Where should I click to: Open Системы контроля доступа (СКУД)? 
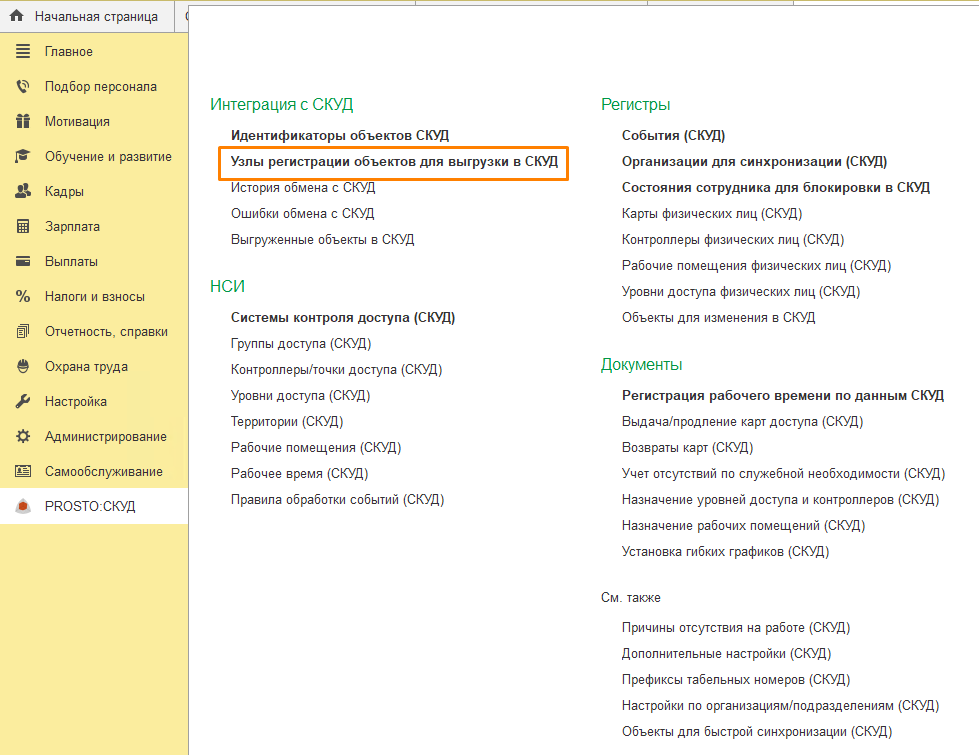[343, 317]
